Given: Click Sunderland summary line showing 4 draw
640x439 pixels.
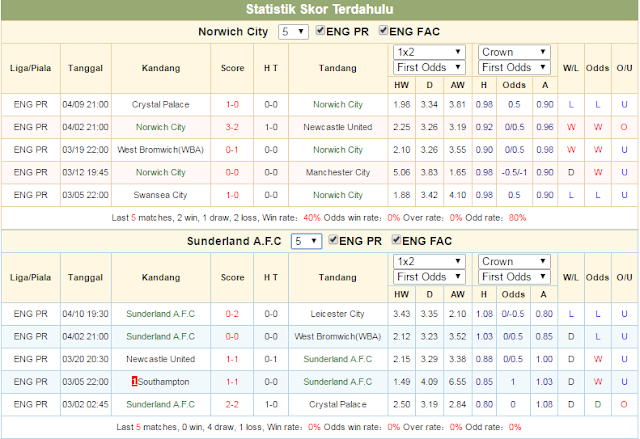Looking at the screenshot, I should click(319, 427).
